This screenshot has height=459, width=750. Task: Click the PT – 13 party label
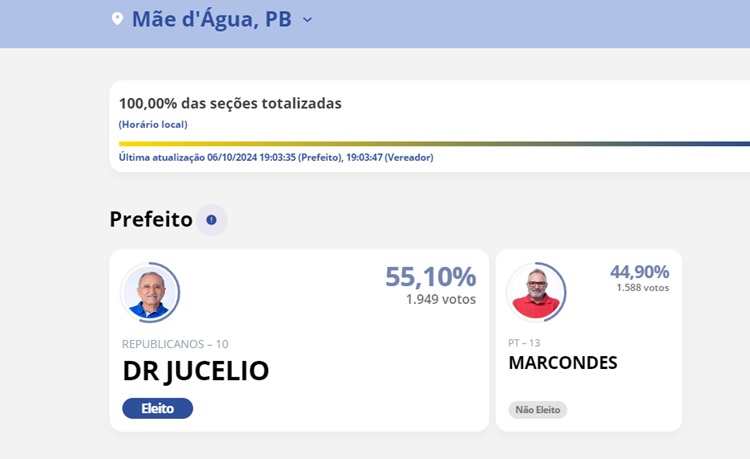524,343
